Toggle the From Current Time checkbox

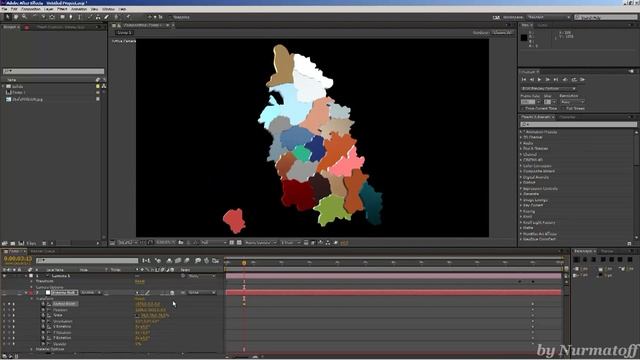click(523, 109)
